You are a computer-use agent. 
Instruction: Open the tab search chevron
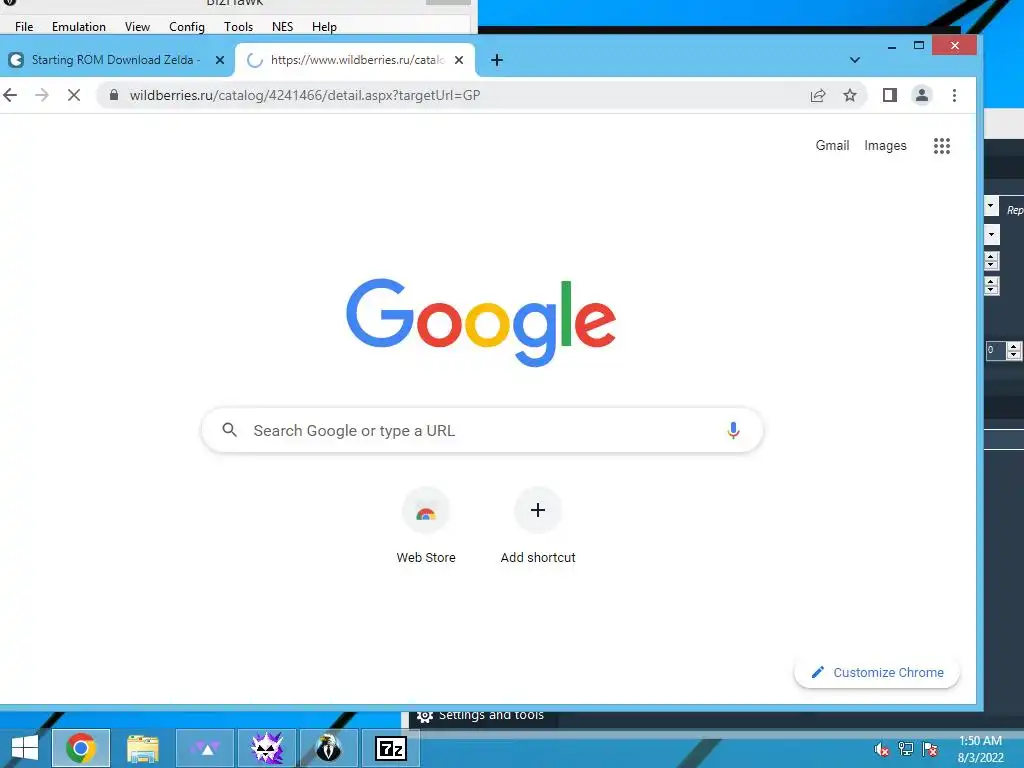[855, 60]
